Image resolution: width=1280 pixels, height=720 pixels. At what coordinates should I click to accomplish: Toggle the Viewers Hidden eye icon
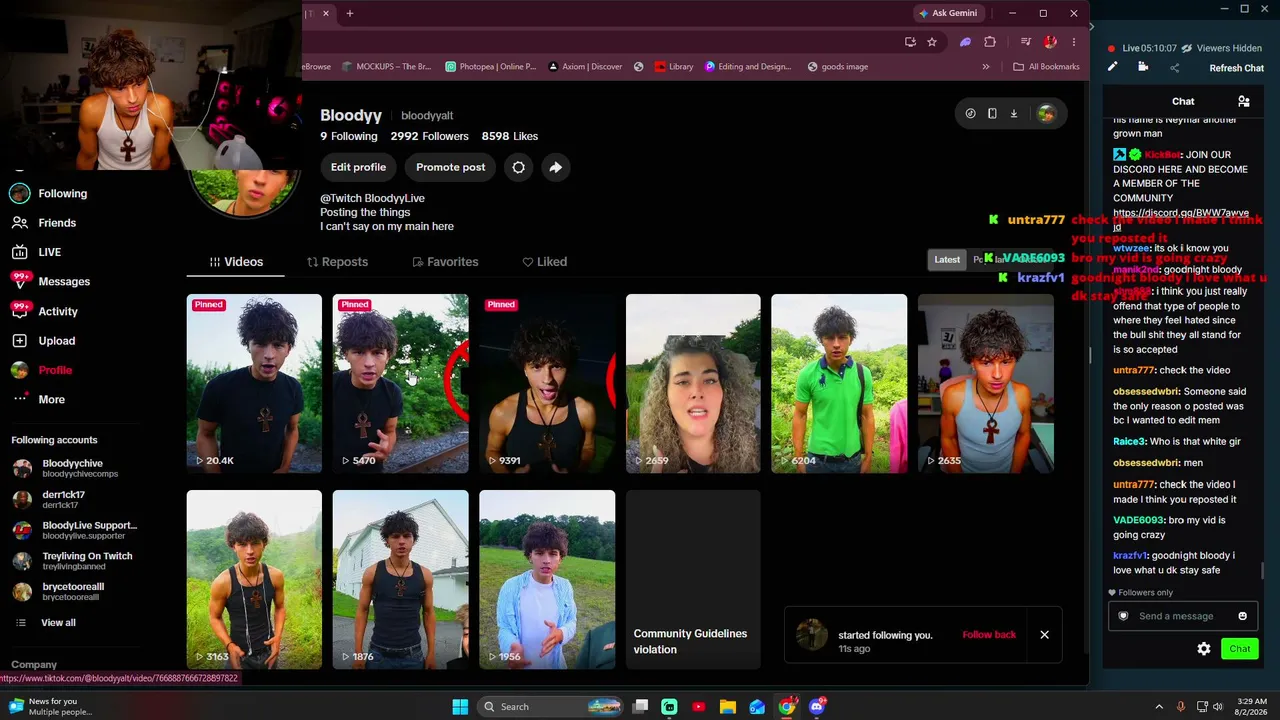coord(1186,48)
